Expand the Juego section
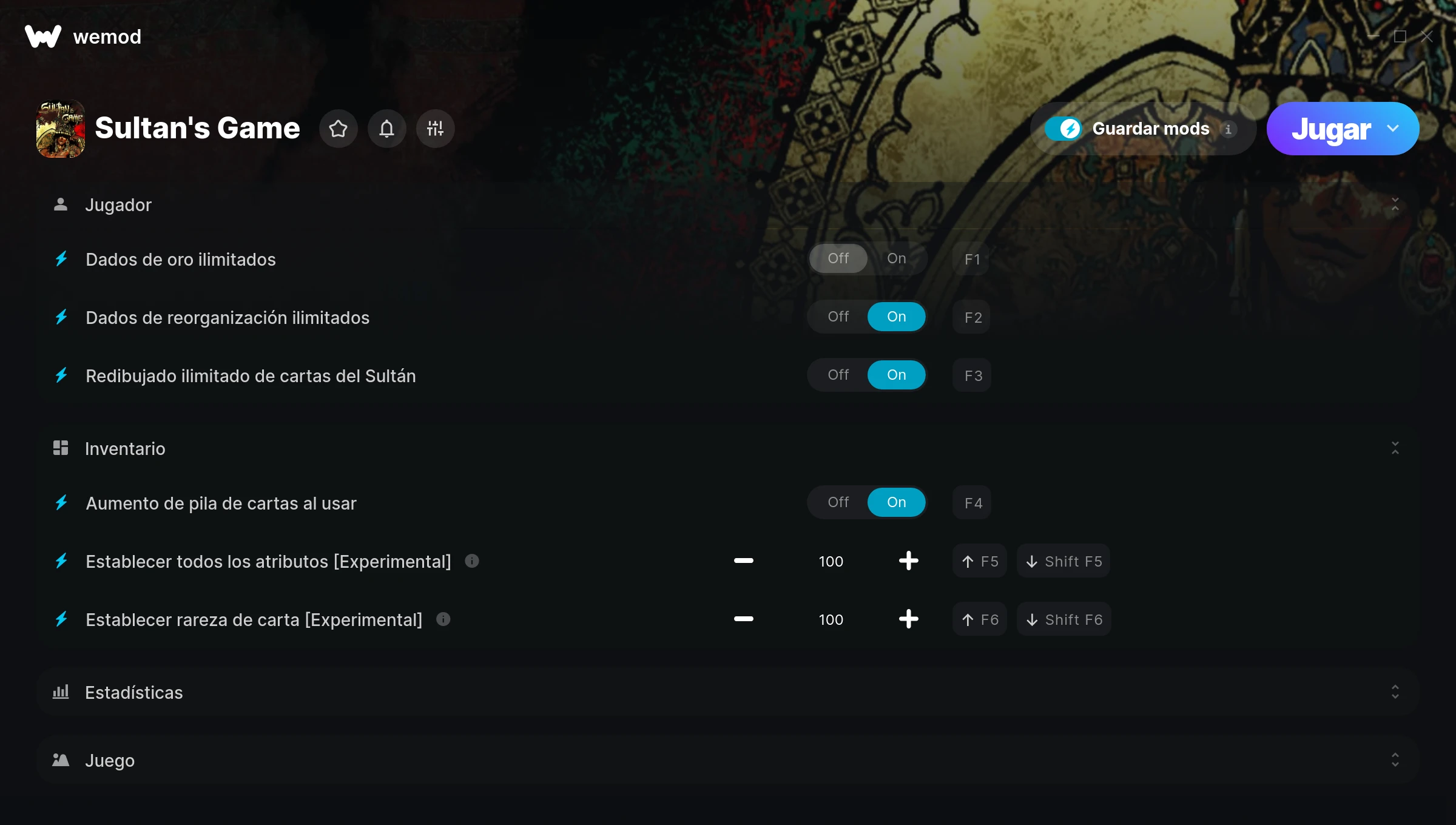This screenshot has height=825, width=1456. pos(1395,760)
